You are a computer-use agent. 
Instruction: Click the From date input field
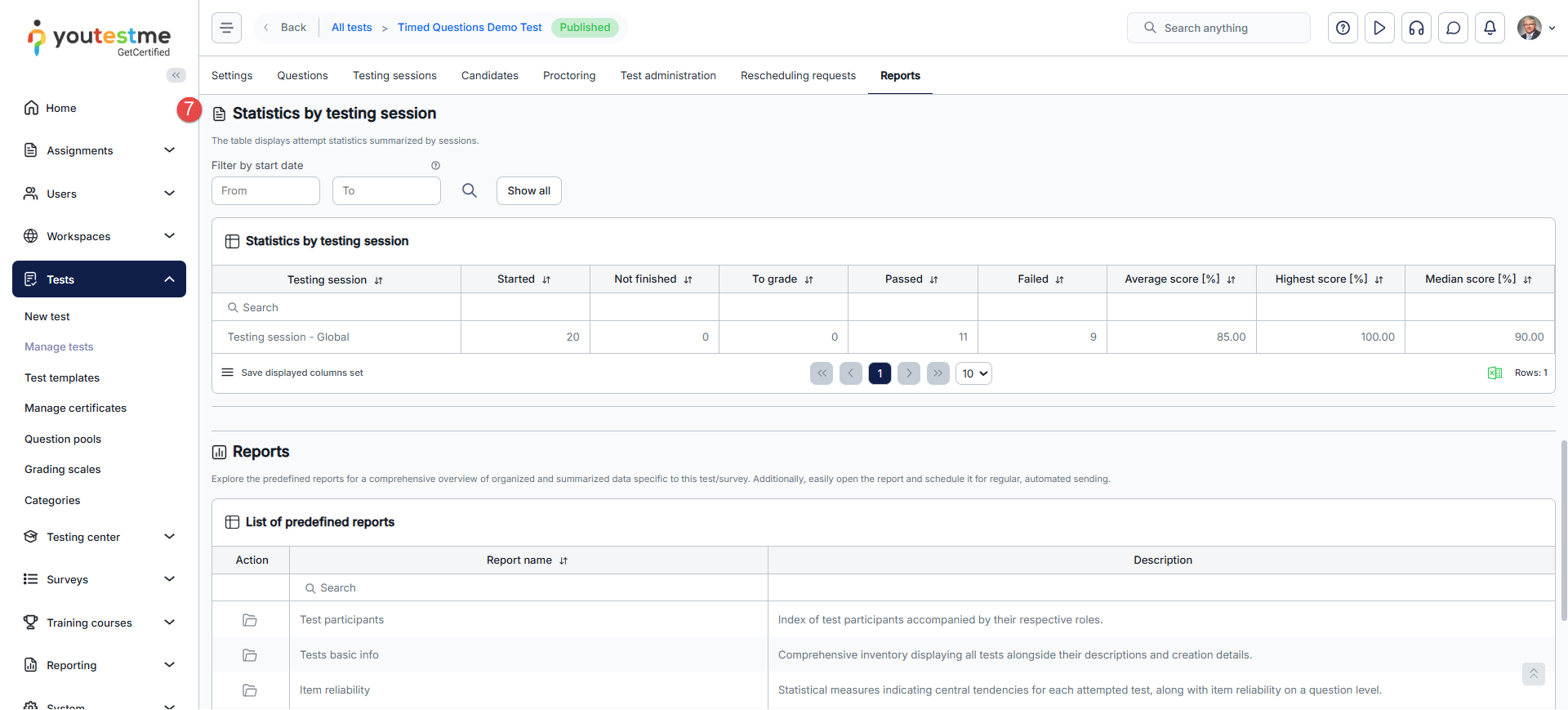click(x=265, y=190)
